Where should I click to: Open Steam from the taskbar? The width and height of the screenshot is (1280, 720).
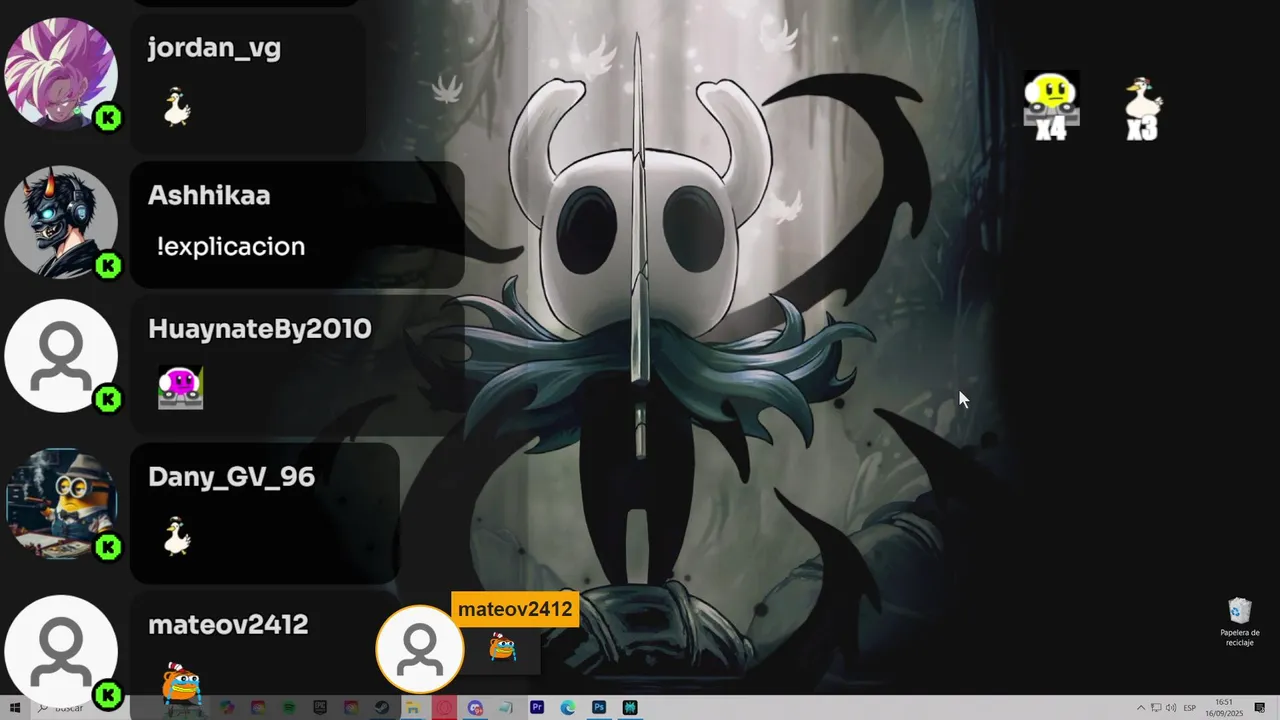tap(382, 707)
